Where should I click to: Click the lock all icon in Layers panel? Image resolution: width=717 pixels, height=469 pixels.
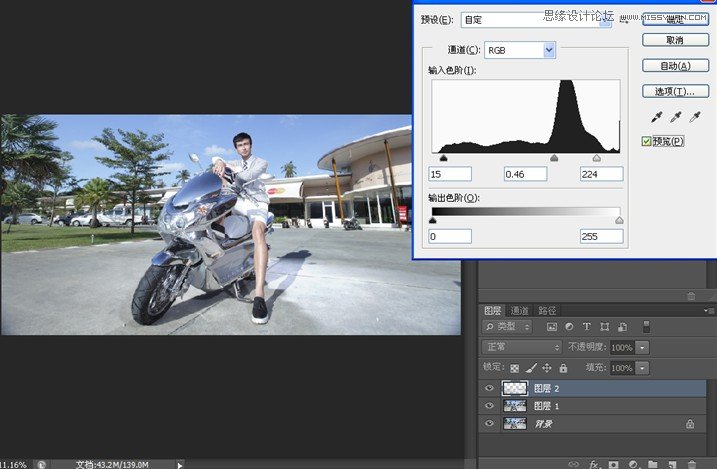tap(563, 368)
